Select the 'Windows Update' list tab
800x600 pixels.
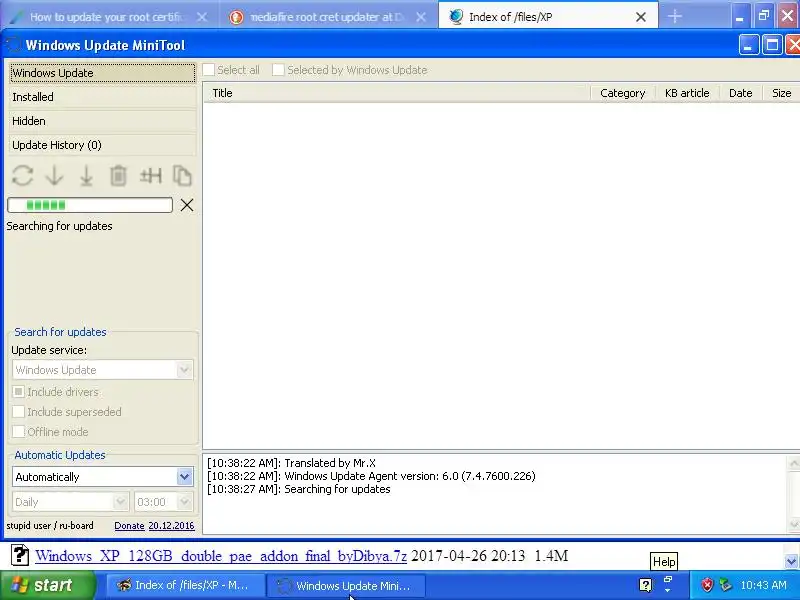pyautogui.click(x=103, y=73)
